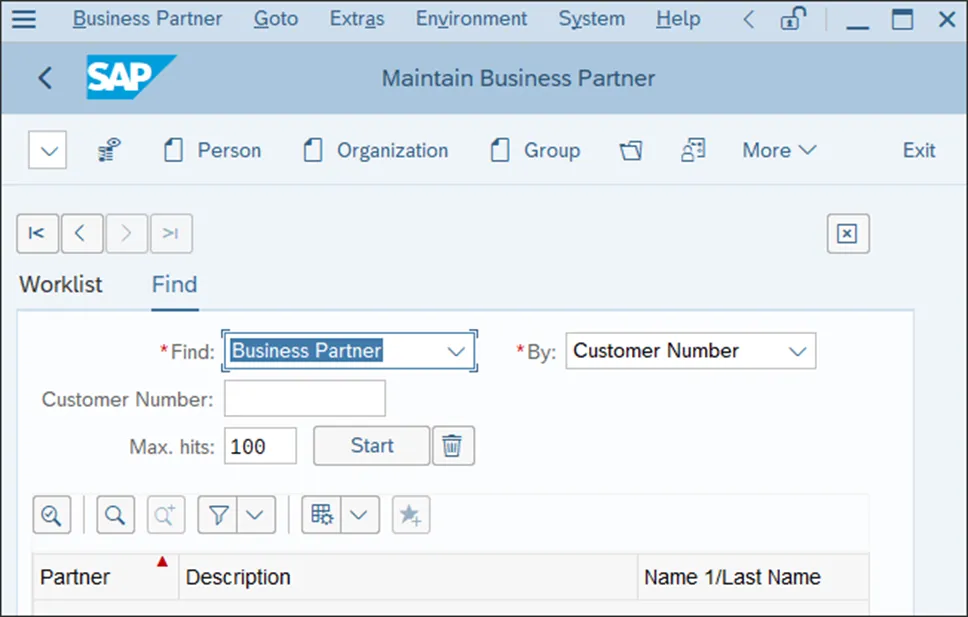Open the hamburger main menu
This screenshot has width=968, height=617.
click(23, 19)
